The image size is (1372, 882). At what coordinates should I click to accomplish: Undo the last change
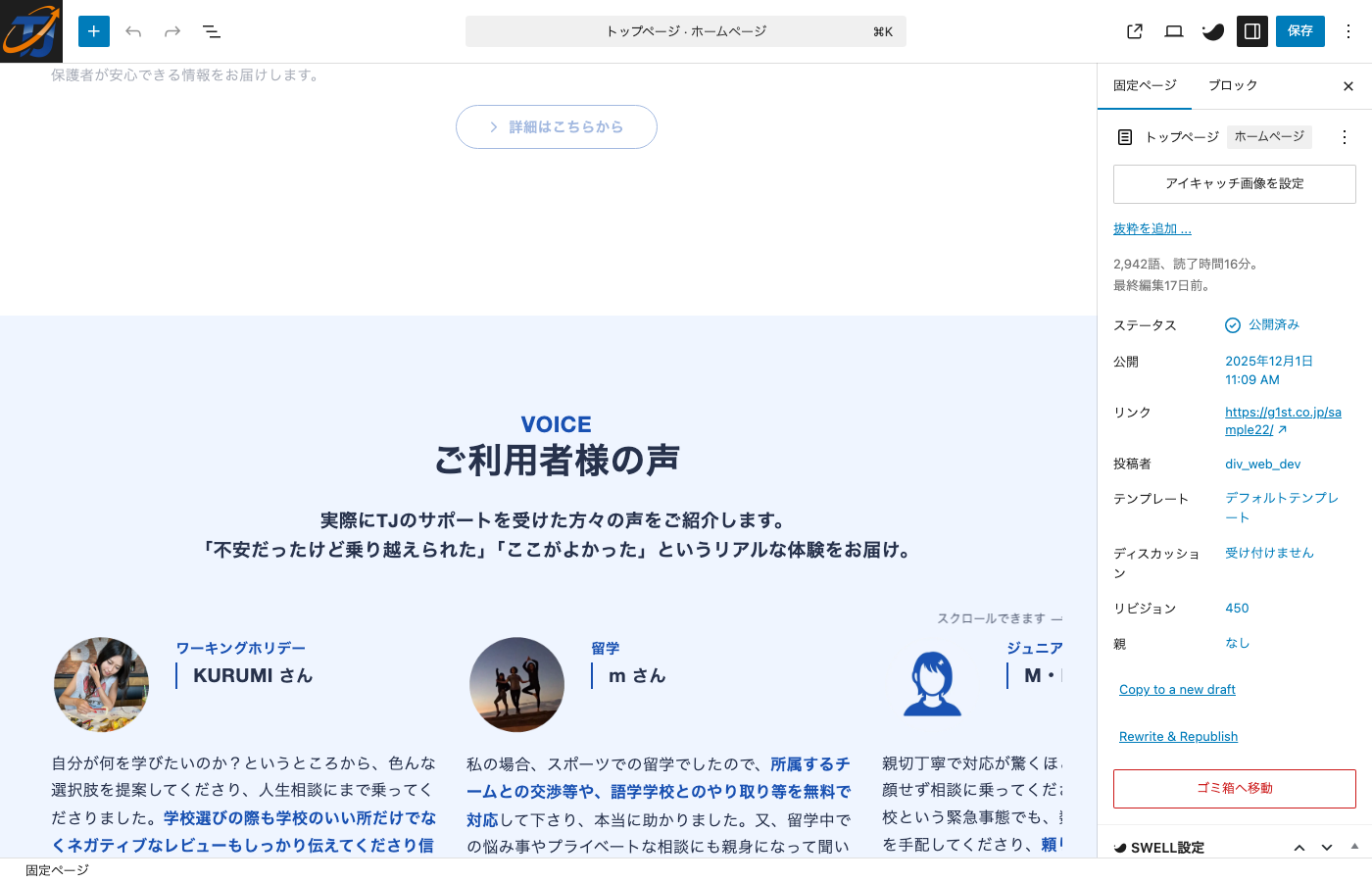tap(133, 31)
